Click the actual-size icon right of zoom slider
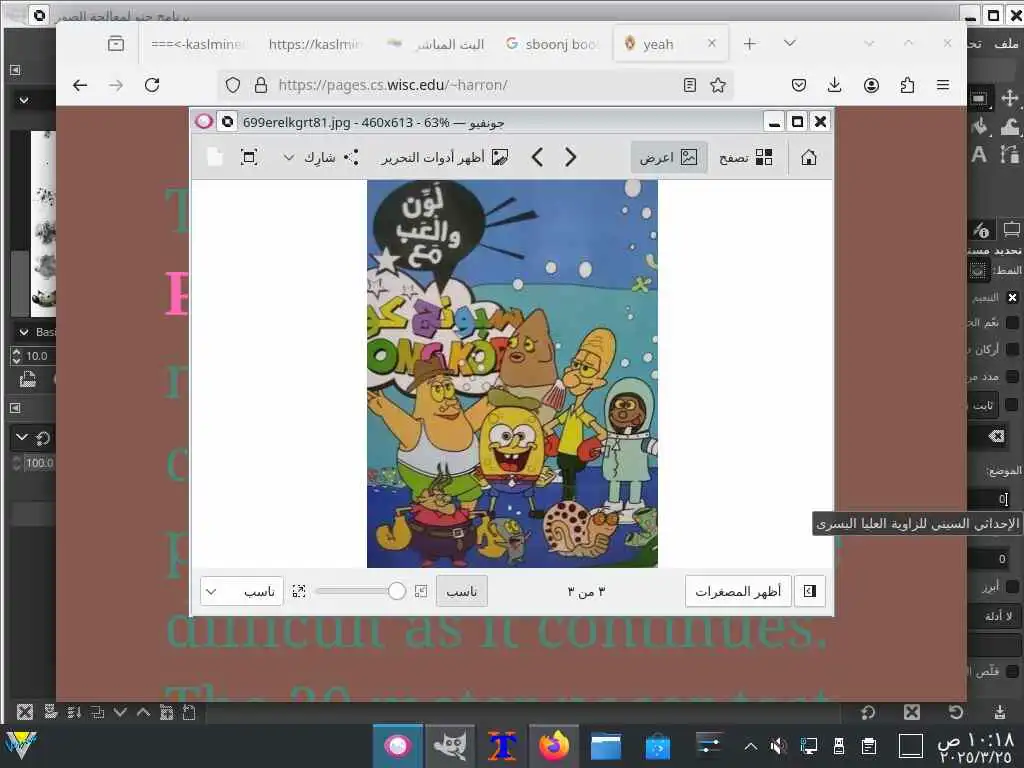The height and width of the screenshot is (768, 1024). 421,591
